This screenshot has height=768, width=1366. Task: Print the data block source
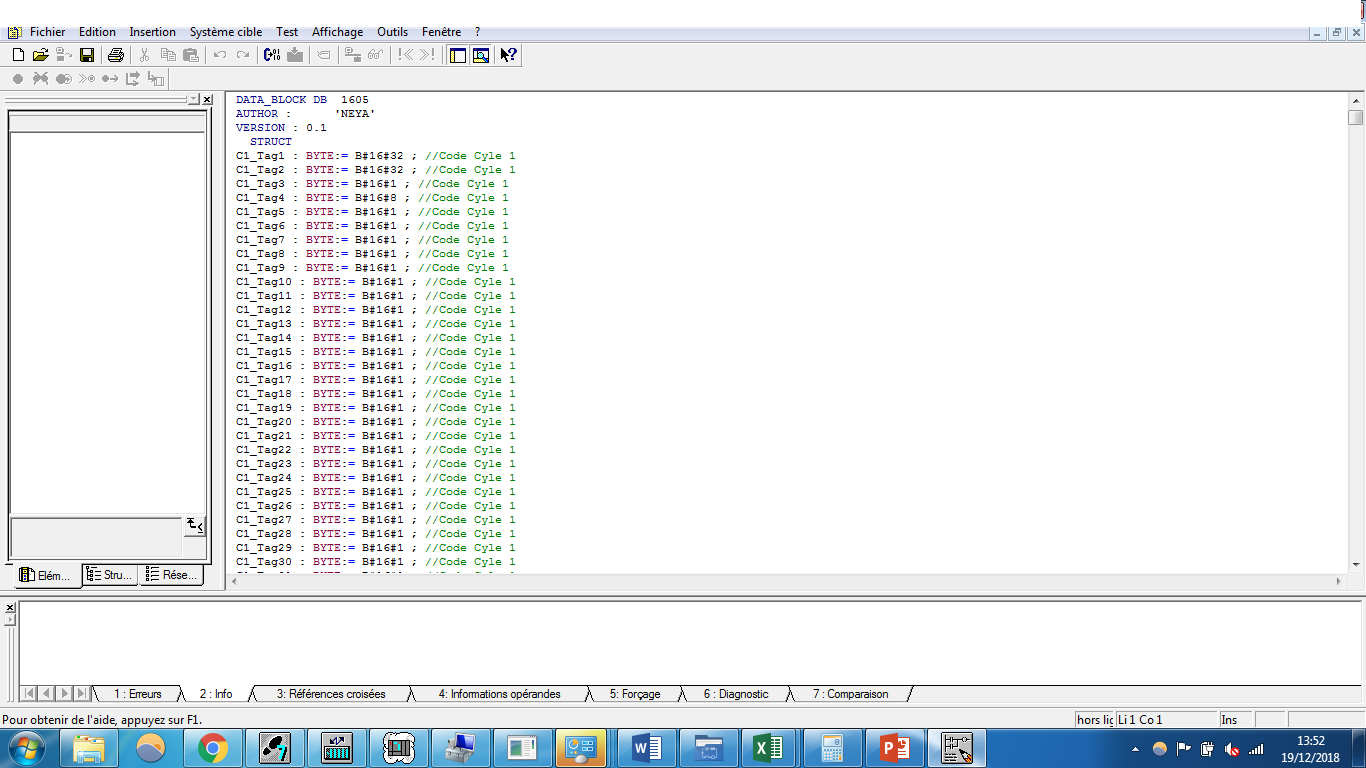click(116, 55)
